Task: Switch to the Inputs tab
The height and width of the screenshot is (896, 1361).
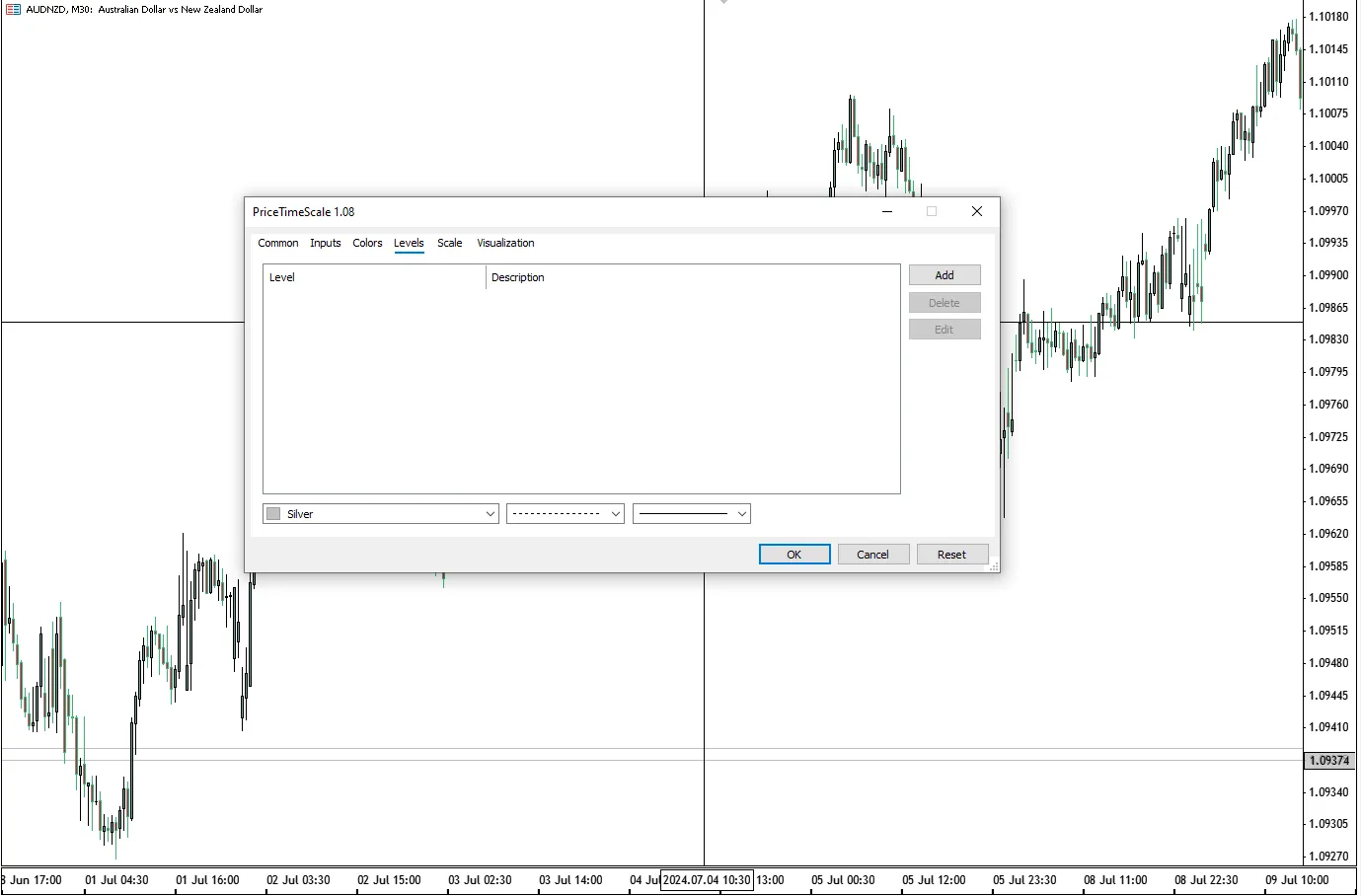Action: tap(325, 243)
